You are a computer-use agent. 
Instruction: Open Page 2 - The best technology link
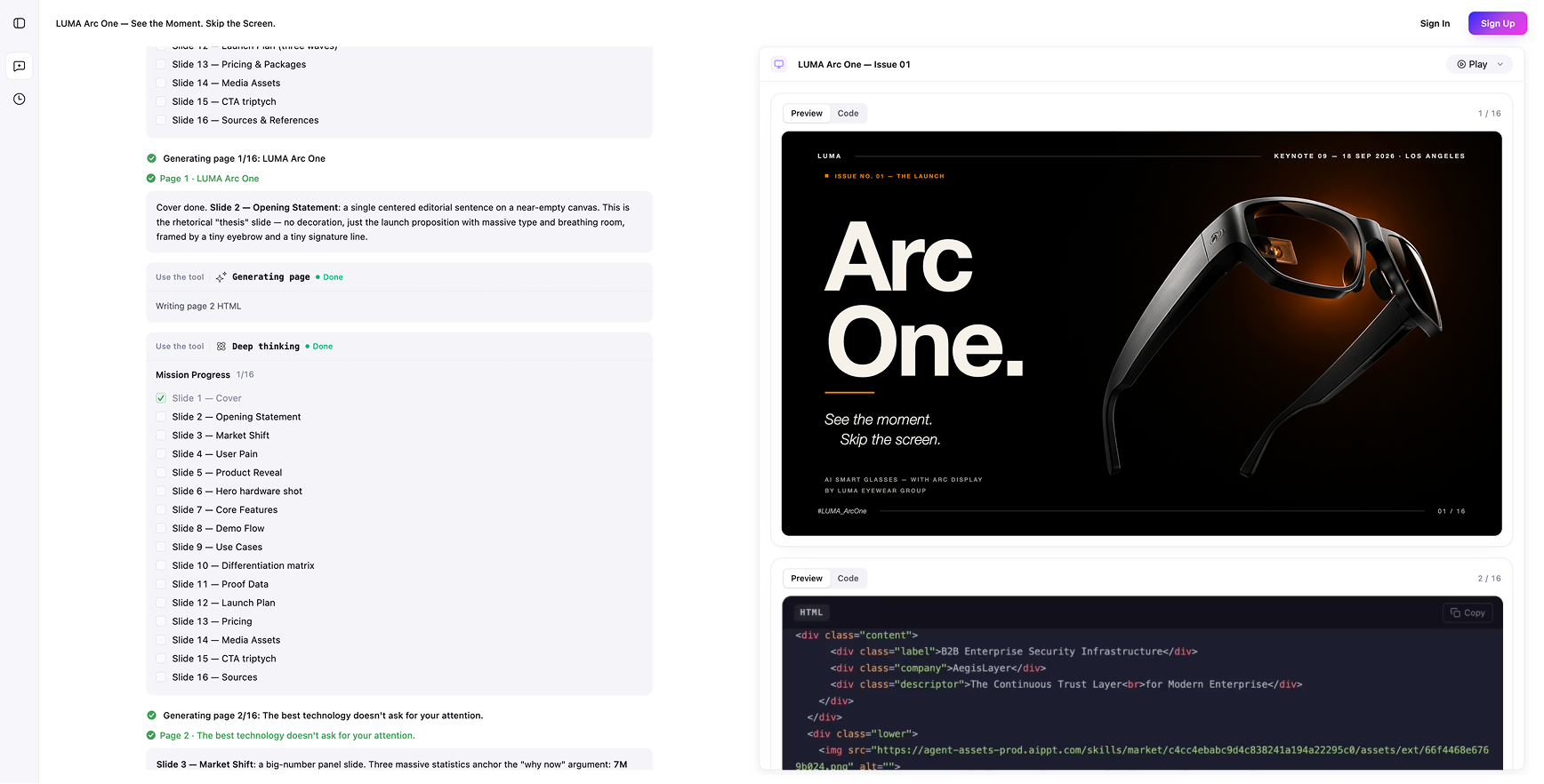tap(287, 735)
